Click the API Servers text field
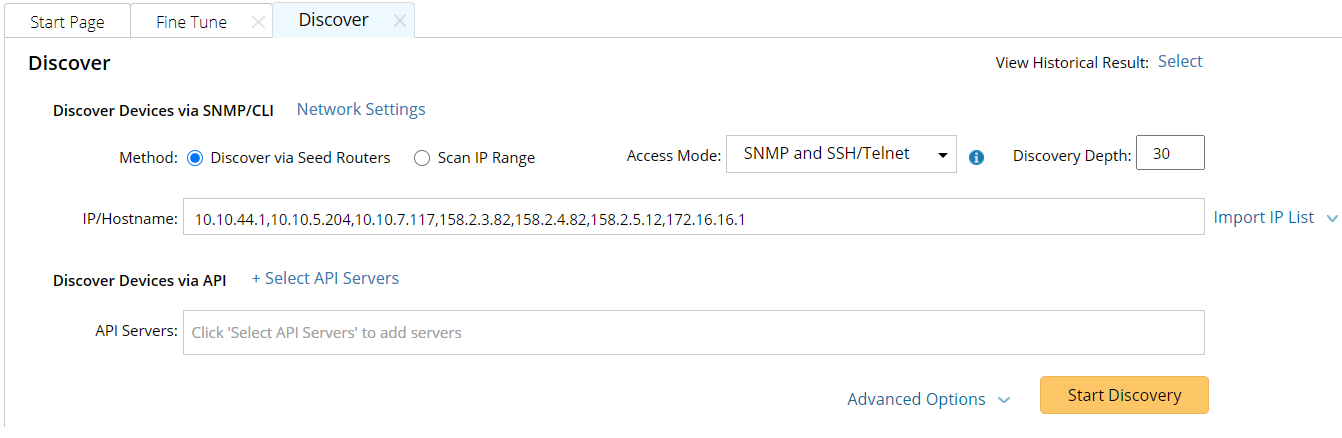The image size is (1342, 438). click(693, 332)
